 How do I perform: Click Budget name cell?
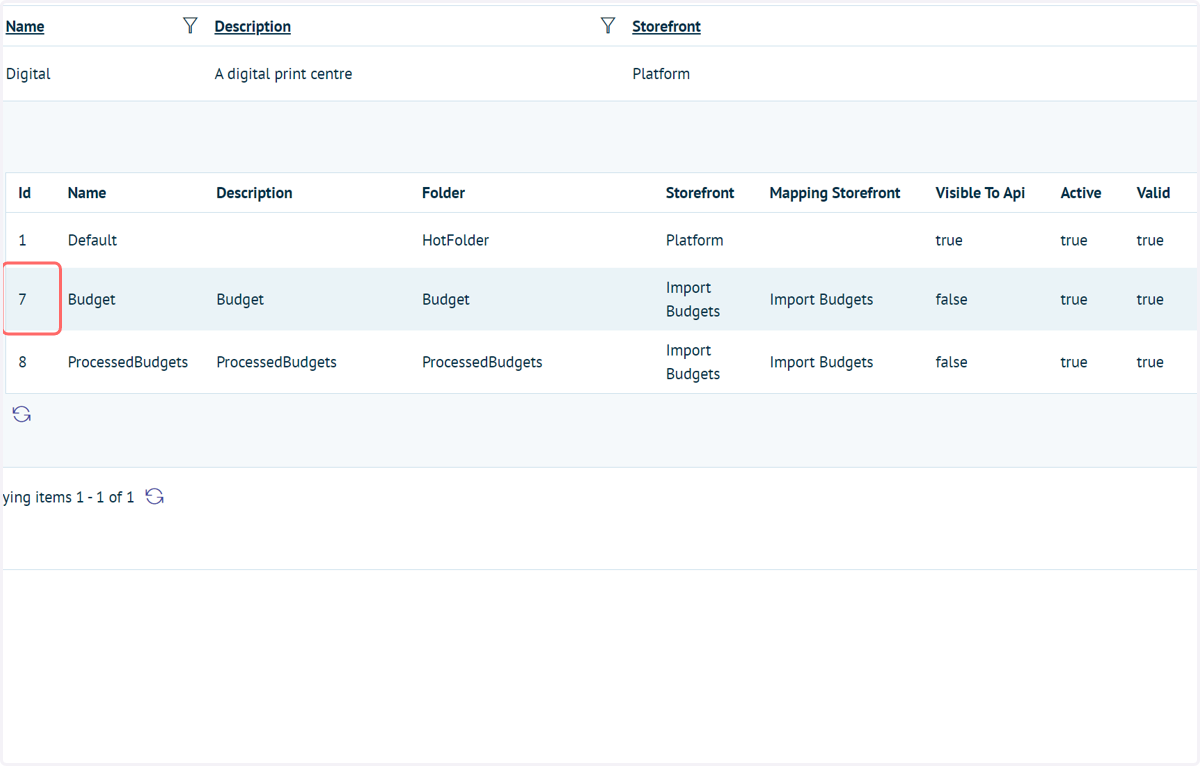tap(91, 299)
